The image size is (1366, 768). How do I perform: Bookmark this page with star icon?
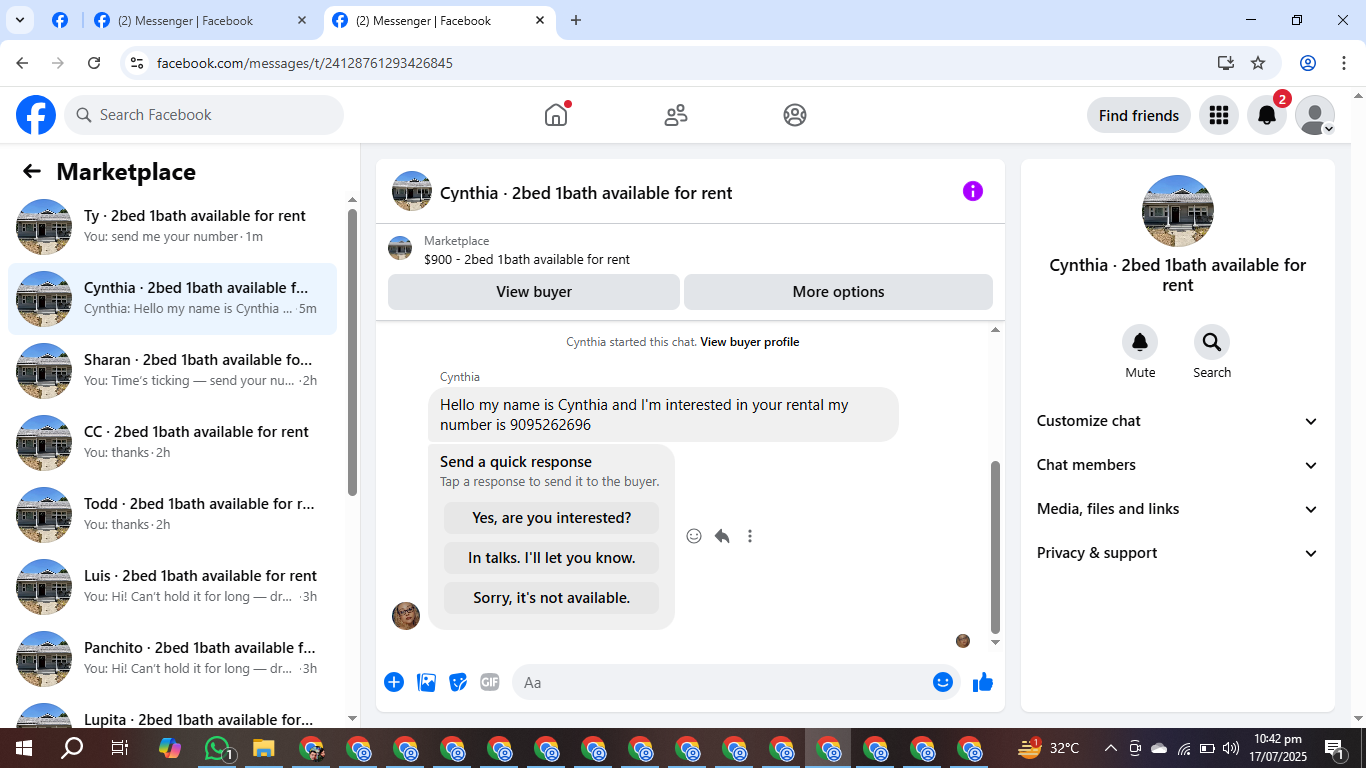1258,63
